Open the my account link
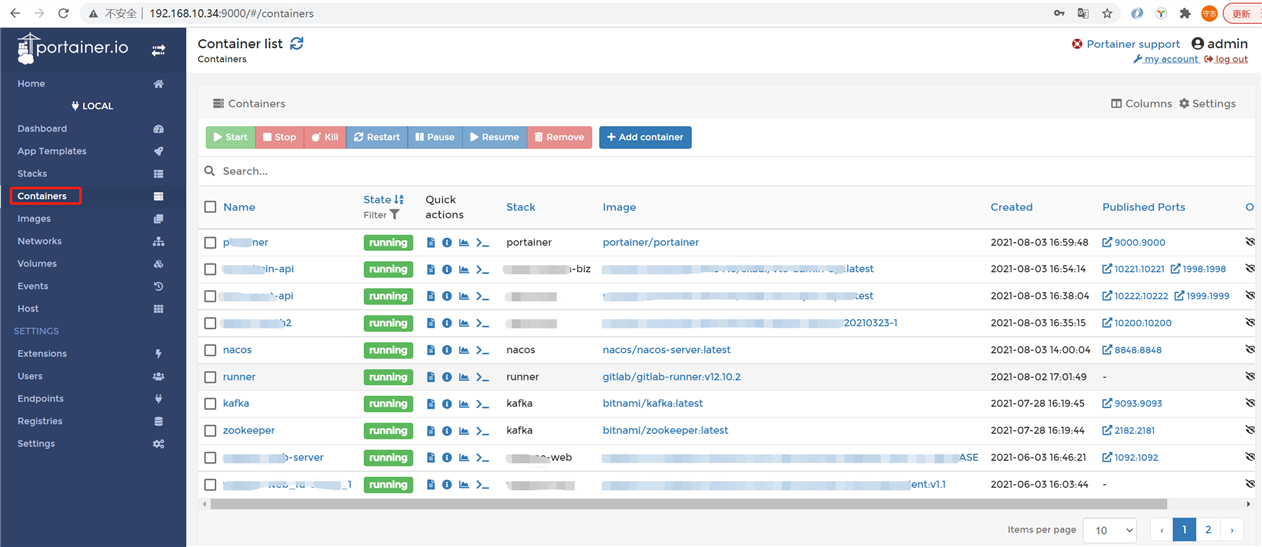Image resolution: width=1262 pixels, height=547 pixels. click(1165, 59)
